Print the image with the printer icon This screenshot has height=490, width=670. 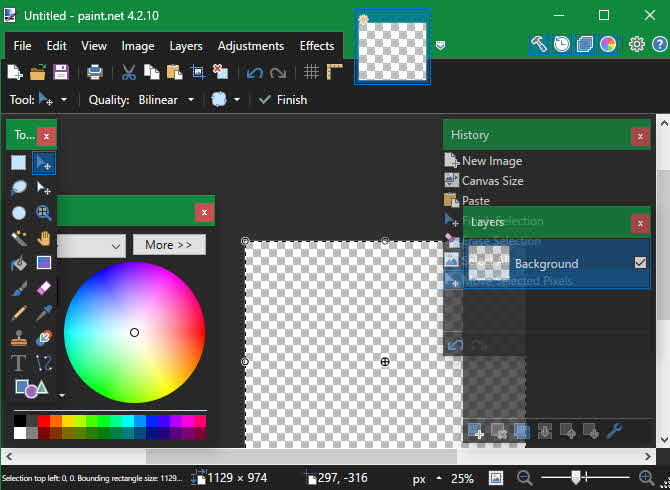tap(95, 72)
